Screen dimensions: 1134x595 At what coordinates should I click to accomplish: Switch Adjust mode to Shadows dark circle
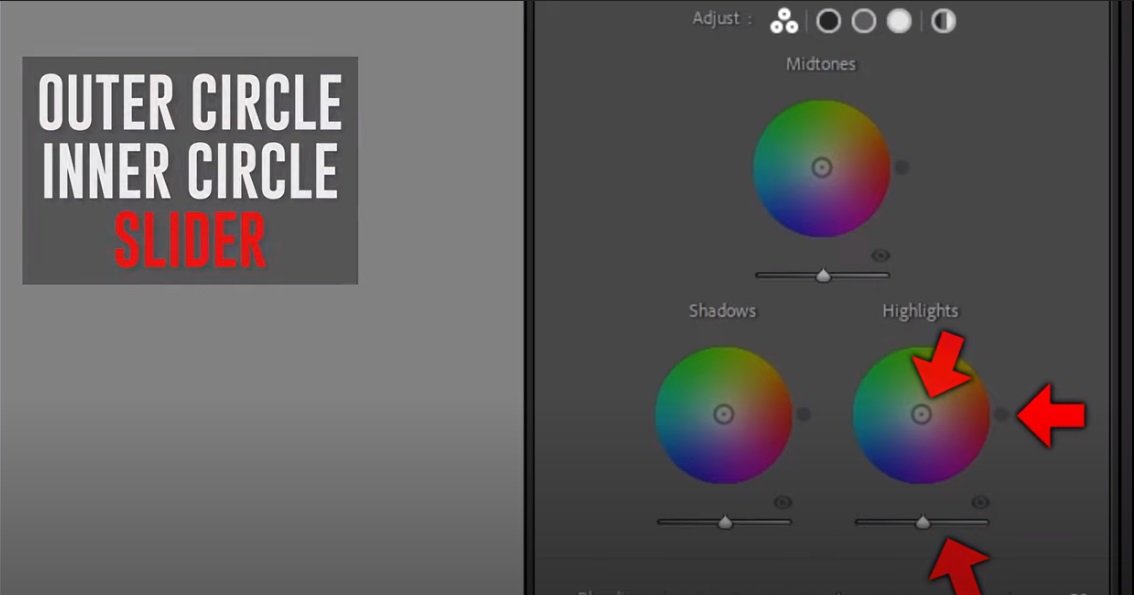(x=828, y=20)
